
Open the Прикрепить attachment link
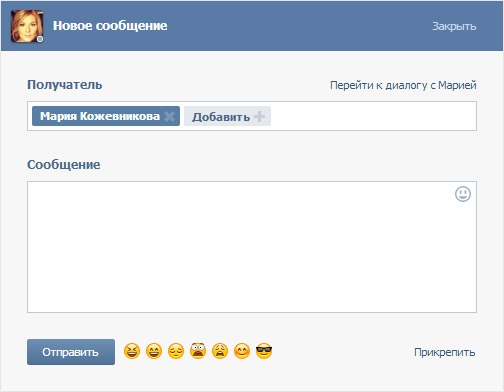[x=445, y=352]
